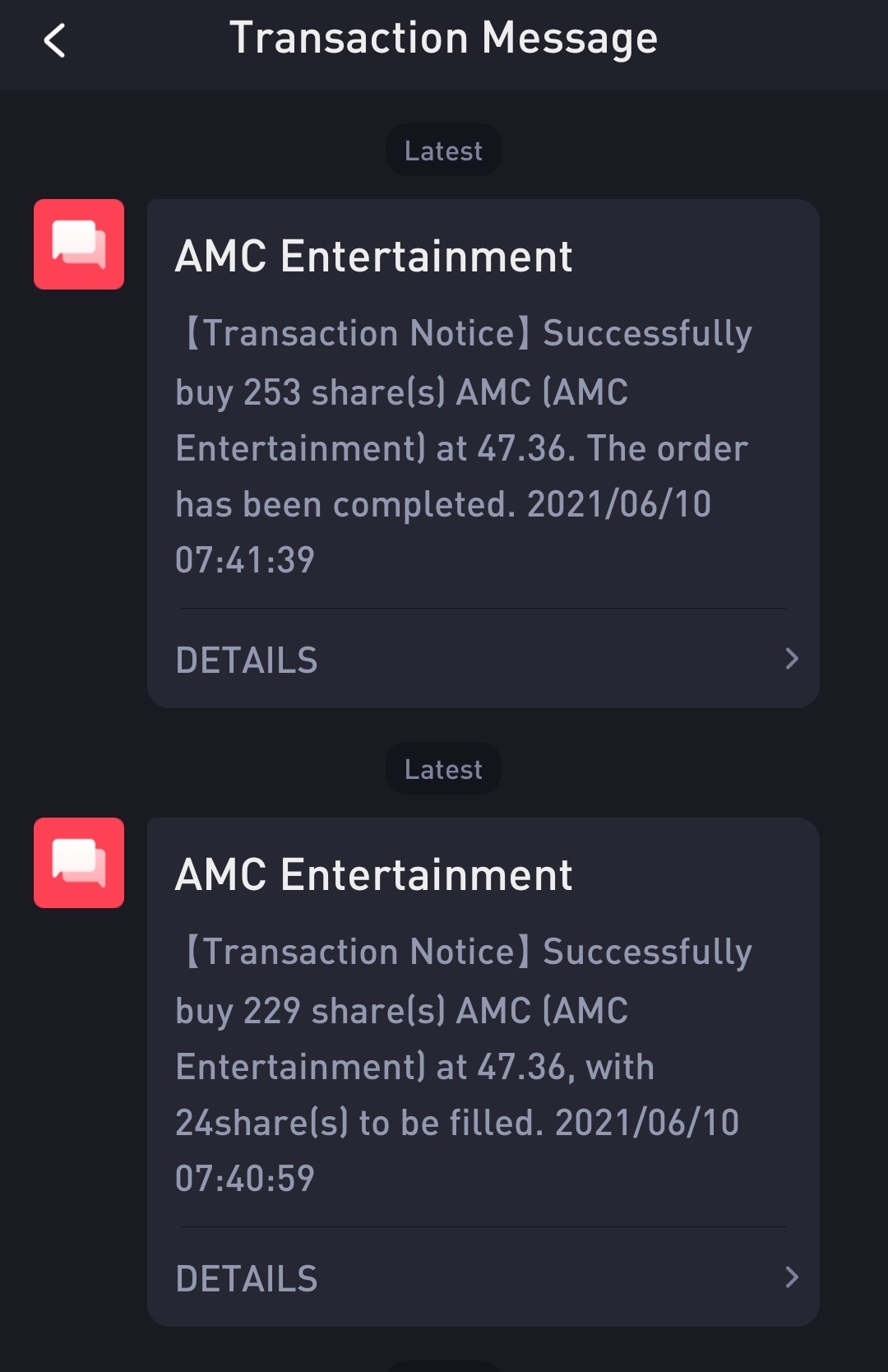Select the AMC Entertainment title of the 229-share notice
This screenshot has width=888, height=1372.
(x=373, y=874)
